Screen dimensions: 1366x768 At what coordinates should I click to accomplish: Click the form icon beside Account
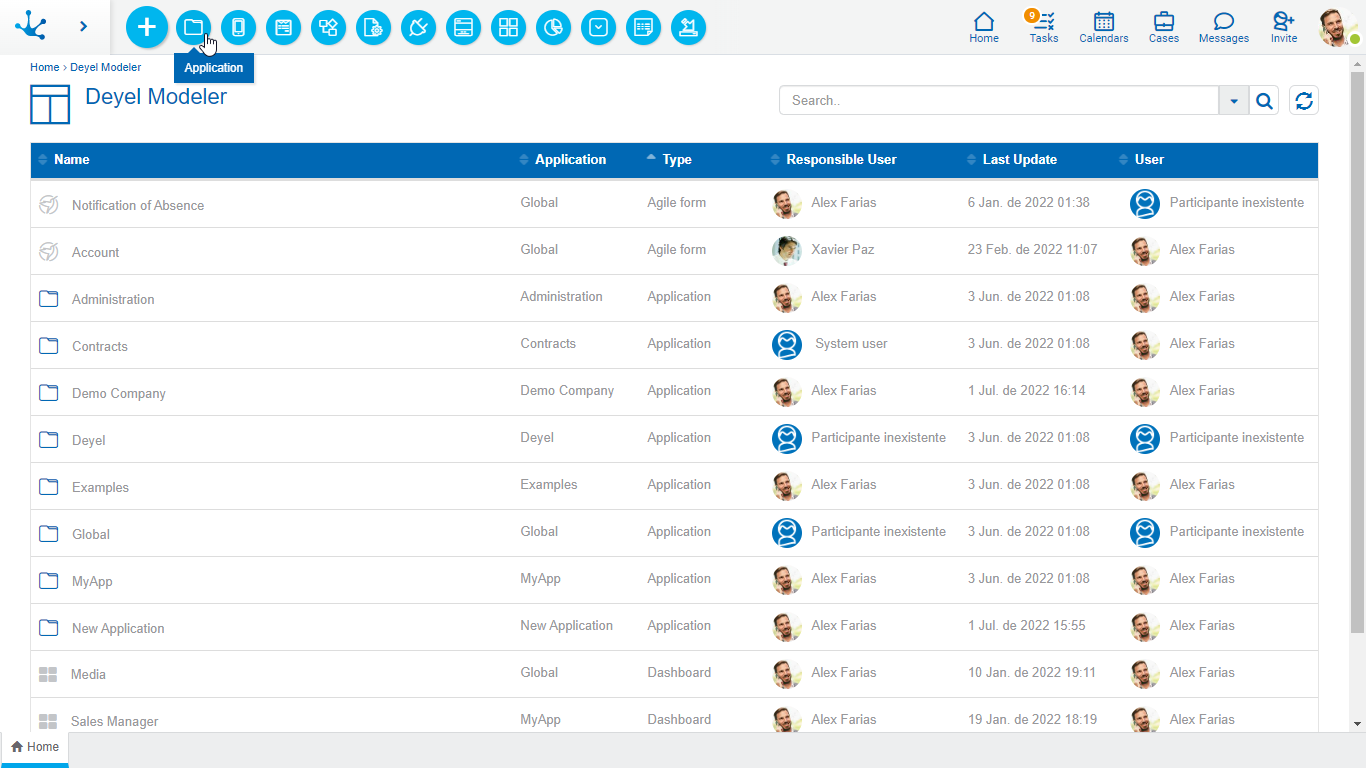48,251
